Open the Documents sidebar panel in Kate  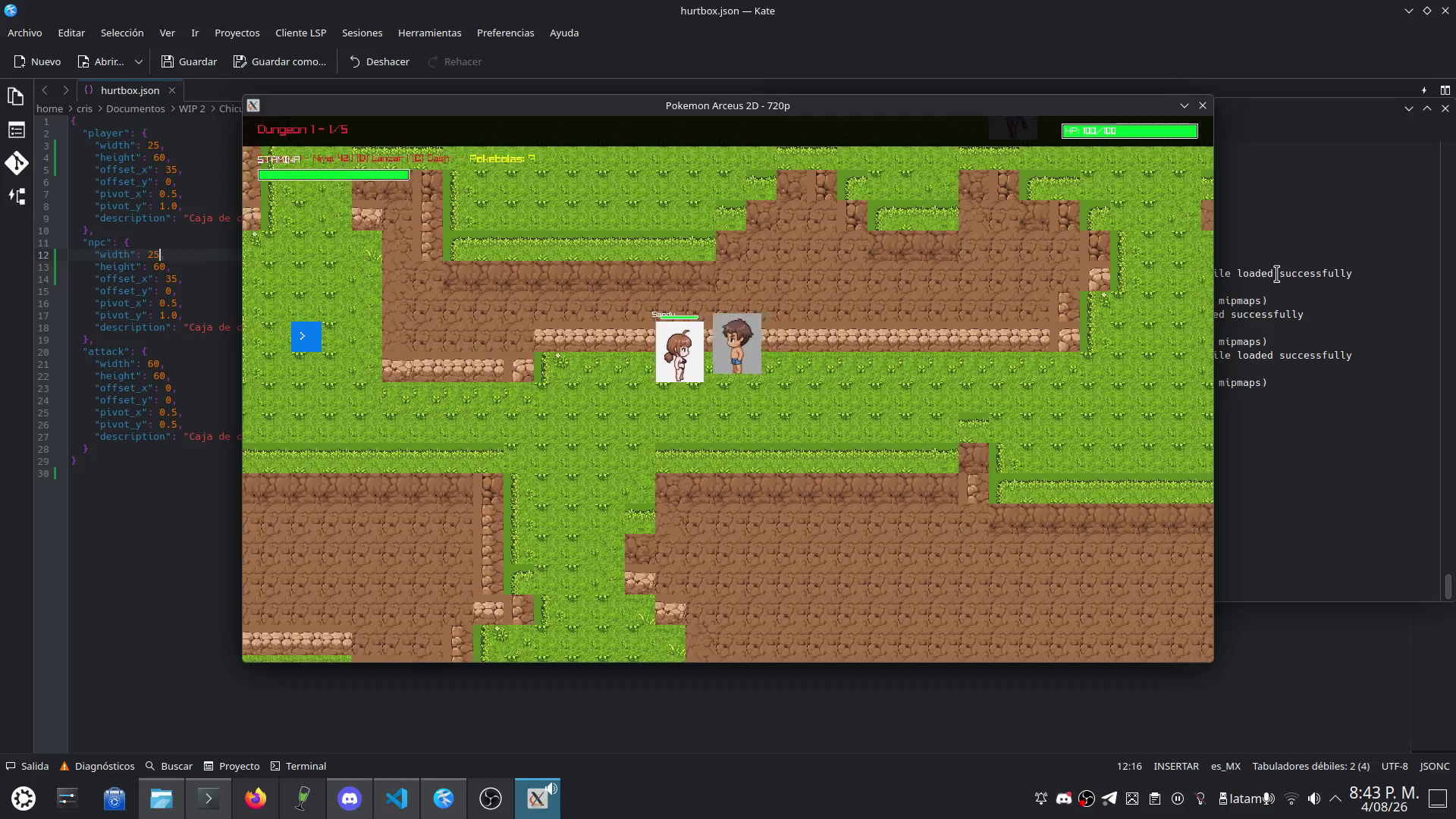16,96
